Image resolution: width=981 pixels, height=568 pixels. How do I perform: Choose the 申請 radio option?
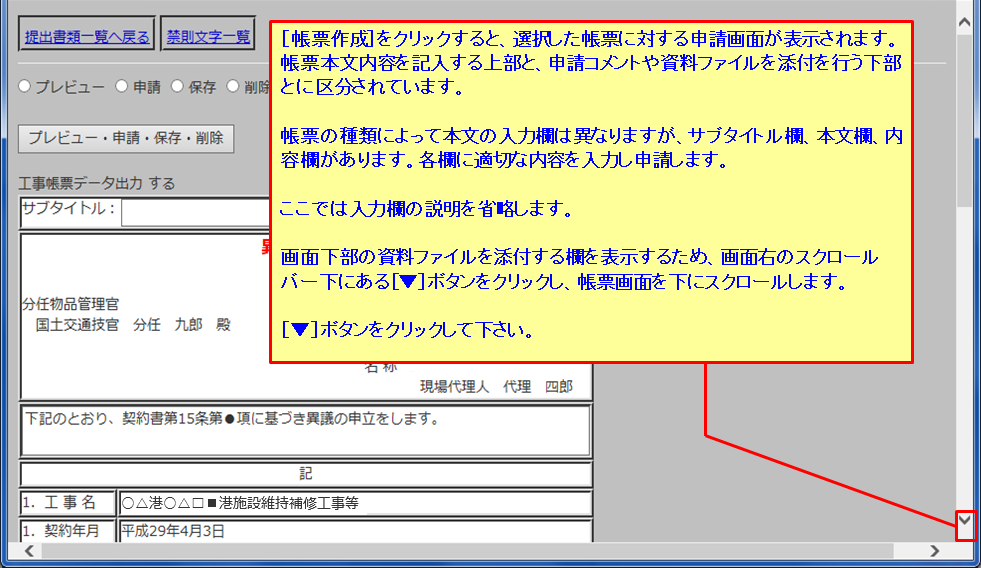coord(122,87)
